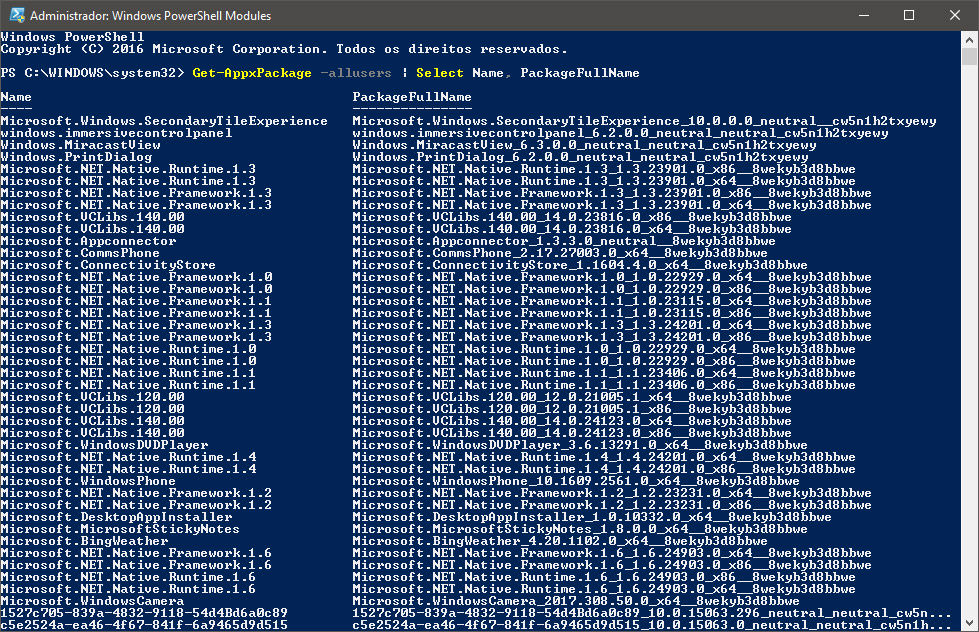Screen dimensions: 979x632
Task: Click the Microsoft.ConnectivityStore_1.1604.4.0_x64 full name
Action: 580,265
